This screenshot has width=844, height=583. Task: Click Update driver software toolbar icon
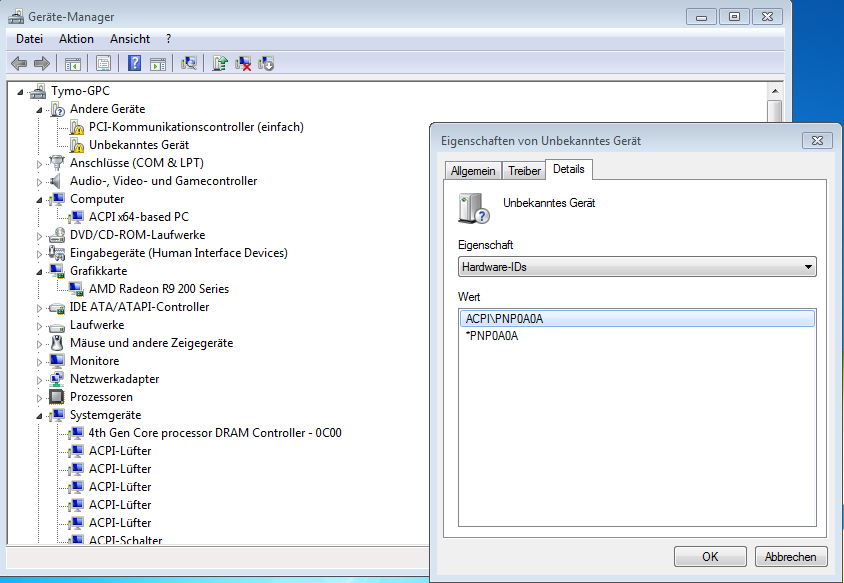coord(220,64)
